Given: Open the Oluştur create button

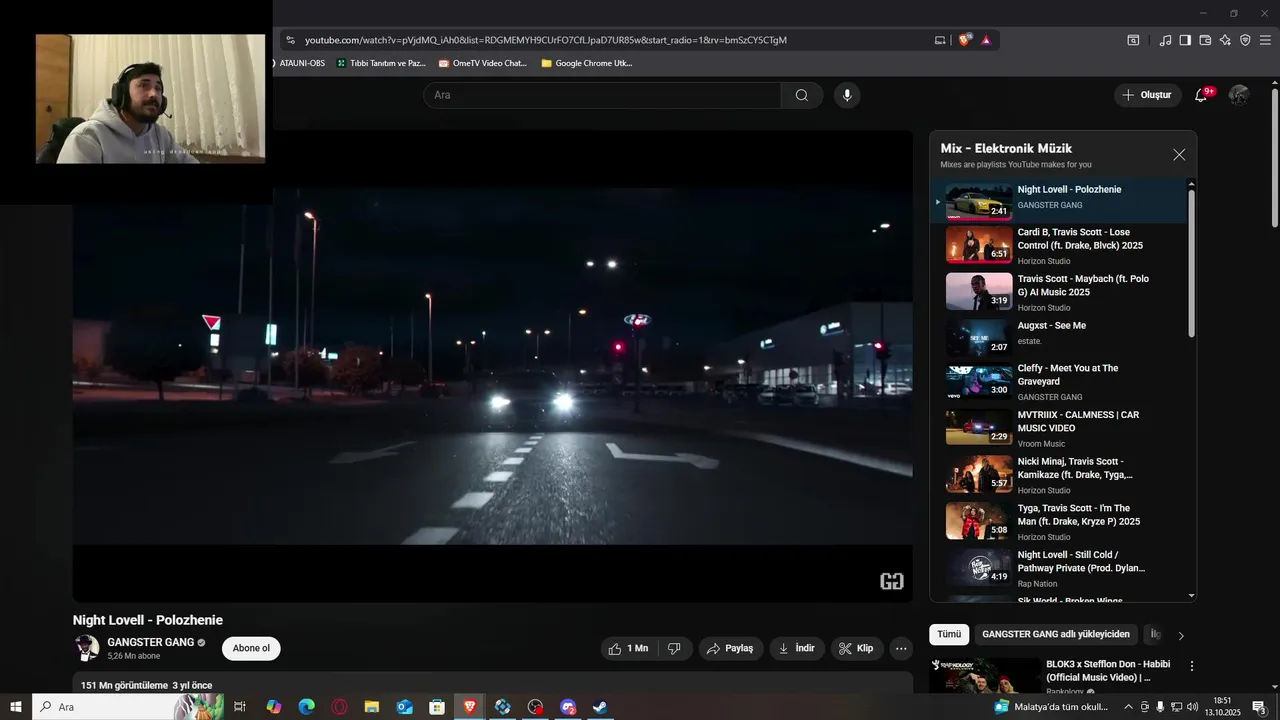Looking at the screenshot, I should click(1147, 95).
